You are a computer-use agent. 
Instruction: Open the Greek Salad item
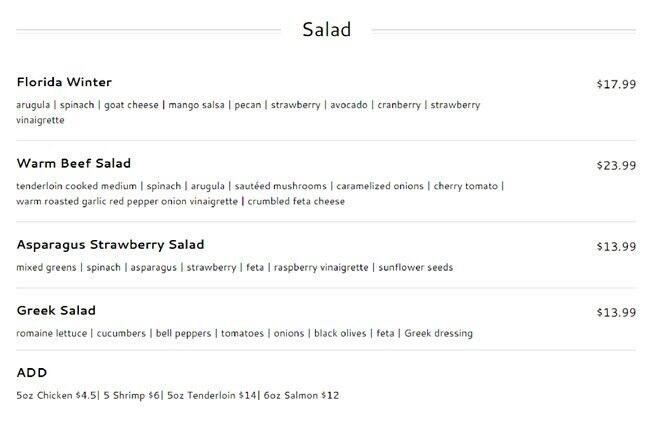pyautogui.click(x=56, y=310)
